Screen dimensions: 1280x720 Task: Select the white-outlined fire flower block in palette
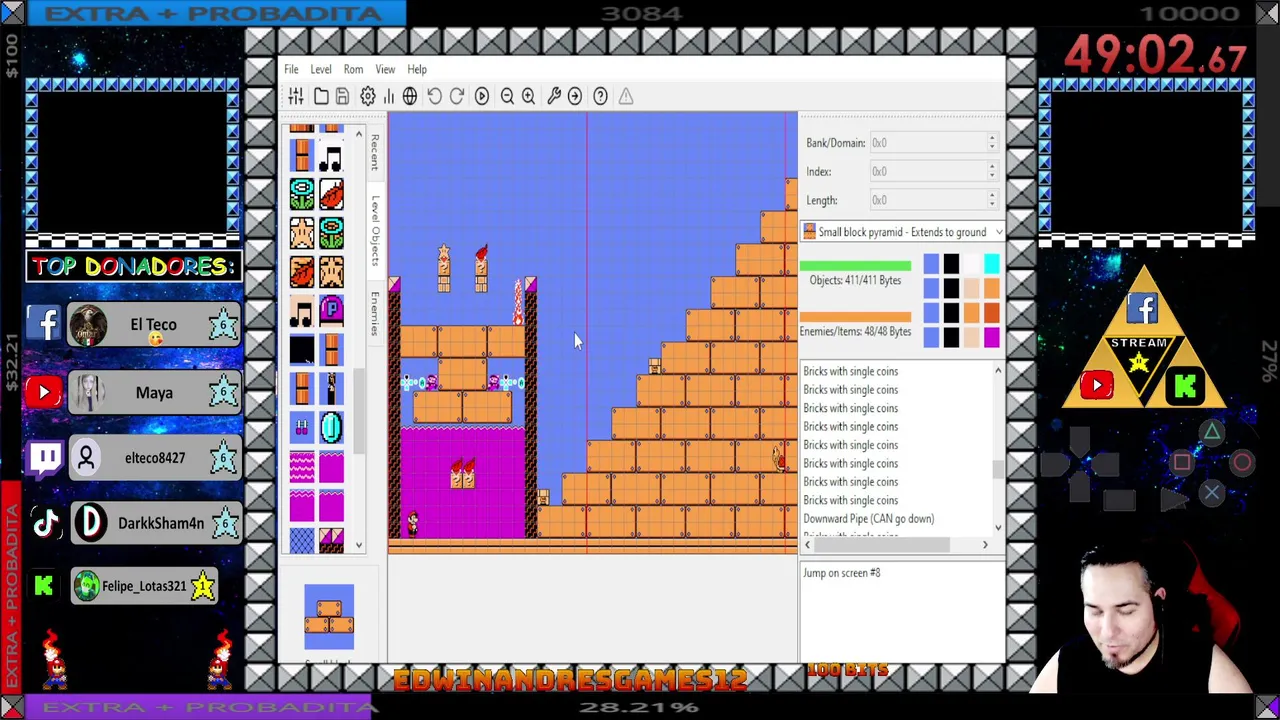click(302, 194)
